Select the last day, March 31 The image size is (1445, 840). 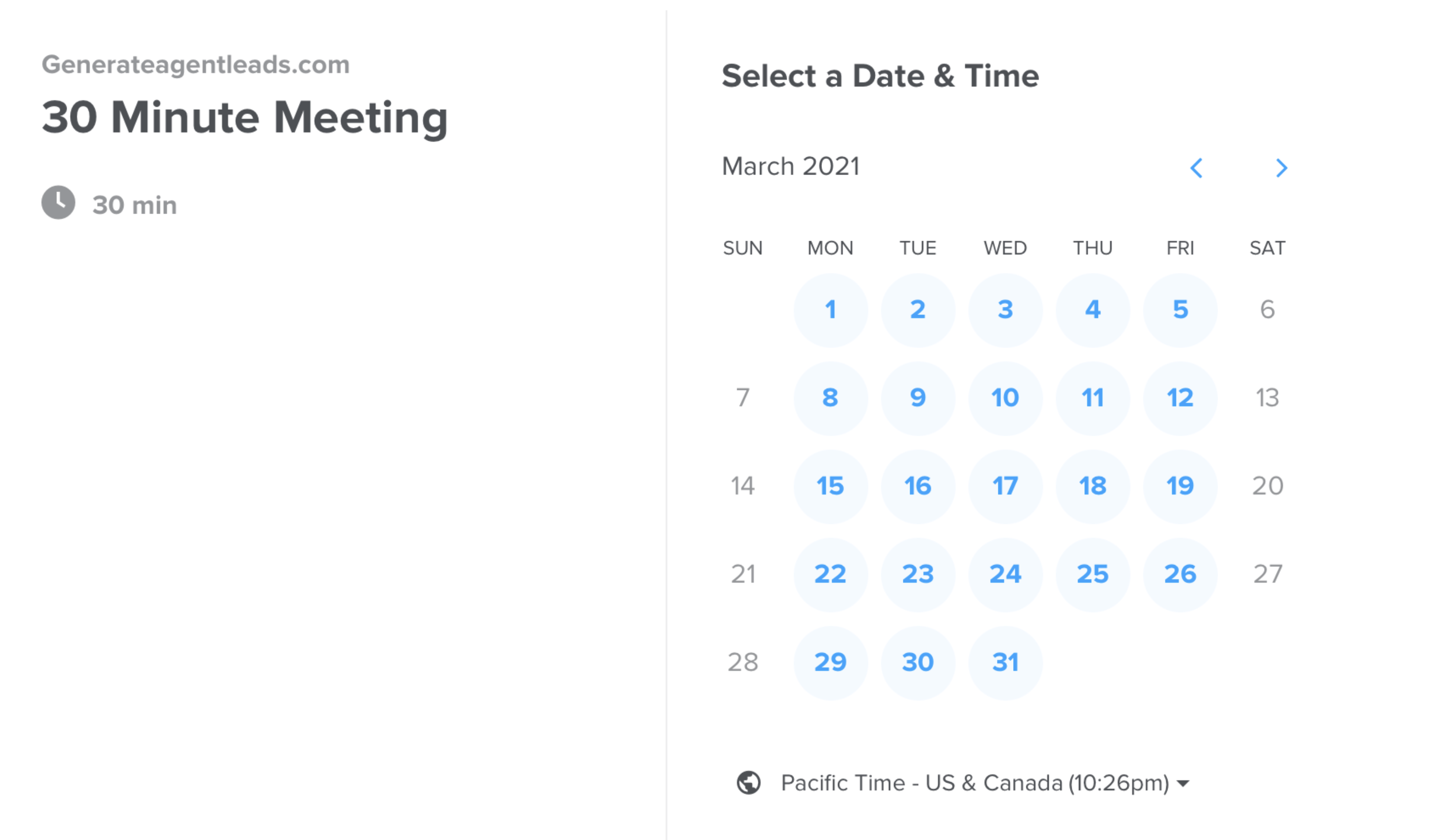pos(1005,662)
